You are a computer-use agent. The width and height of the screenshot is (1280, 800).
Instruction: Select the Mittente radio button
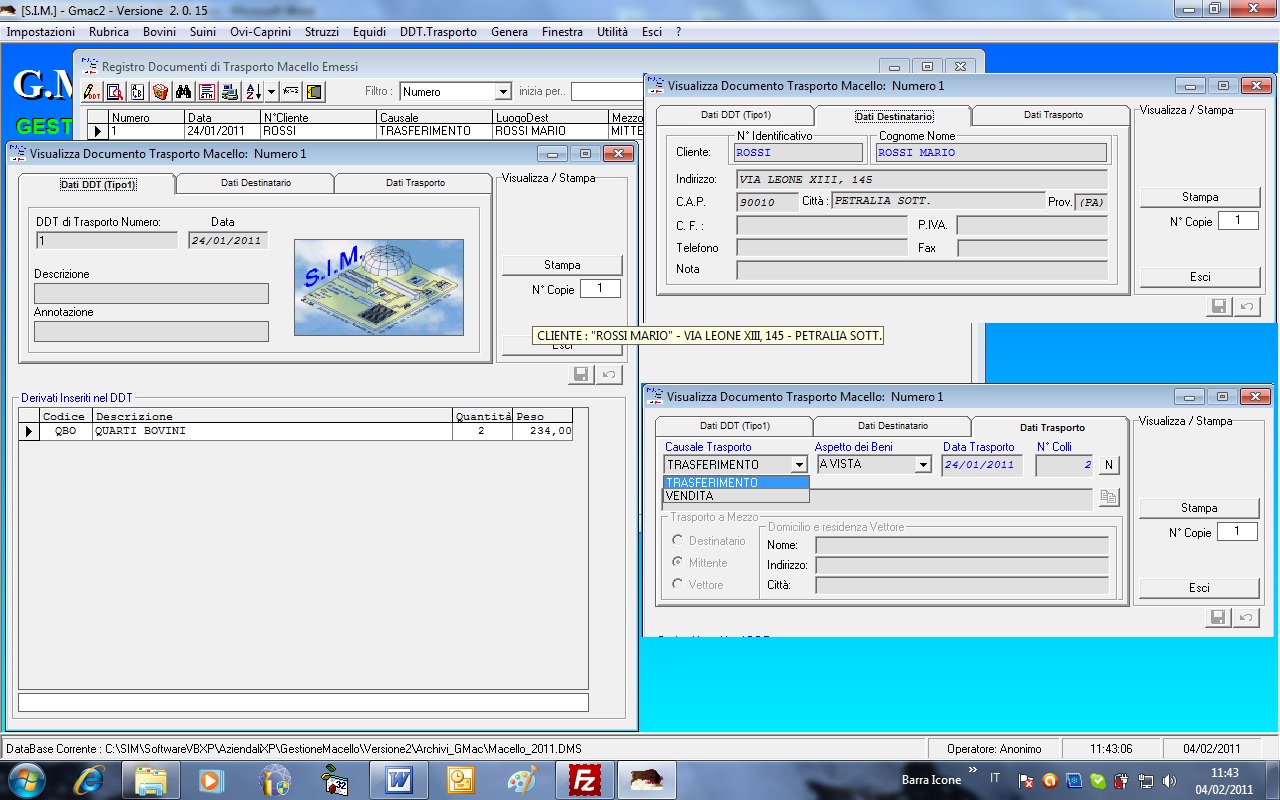tap(678, 563)
